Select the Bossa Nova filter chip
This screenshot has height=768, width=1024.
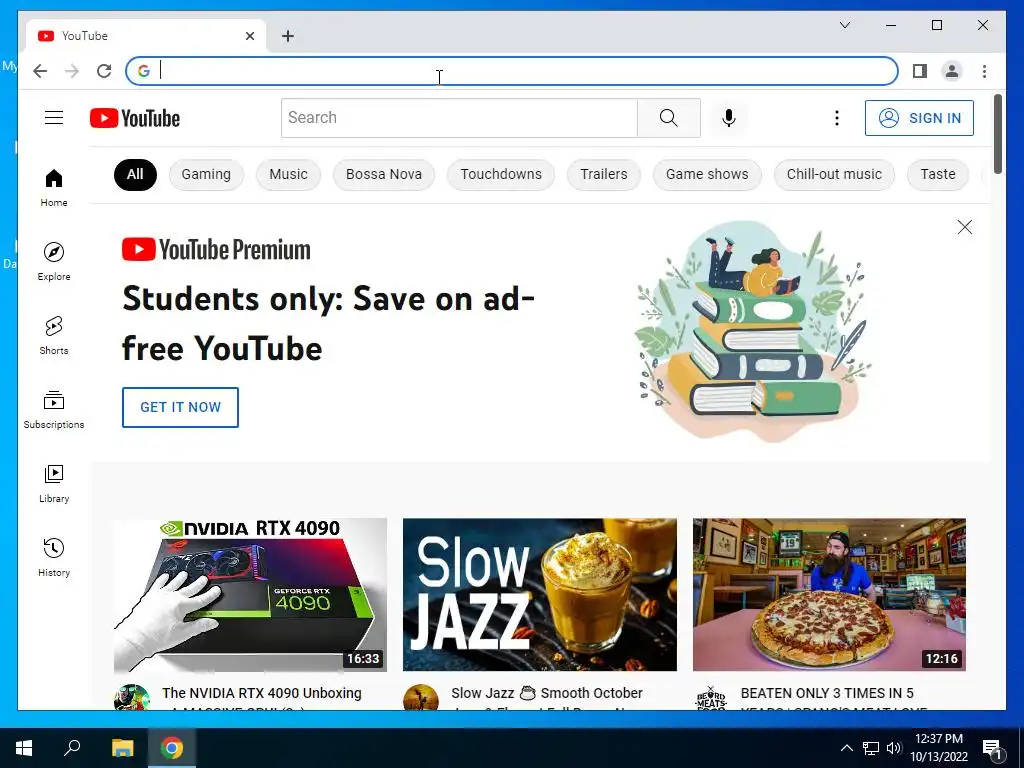coord(383,174)
